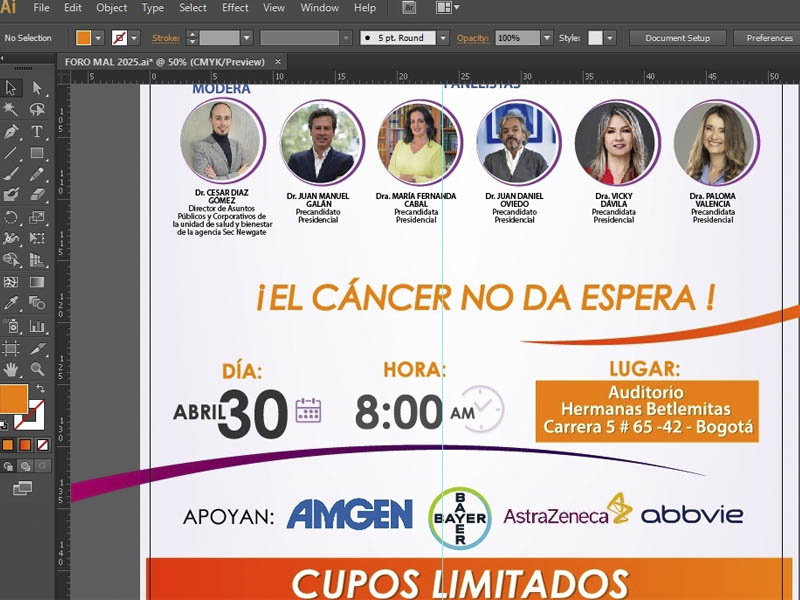
Task: Click the orange Fill color swatch in toolbox
Action: tap(14, 399)
